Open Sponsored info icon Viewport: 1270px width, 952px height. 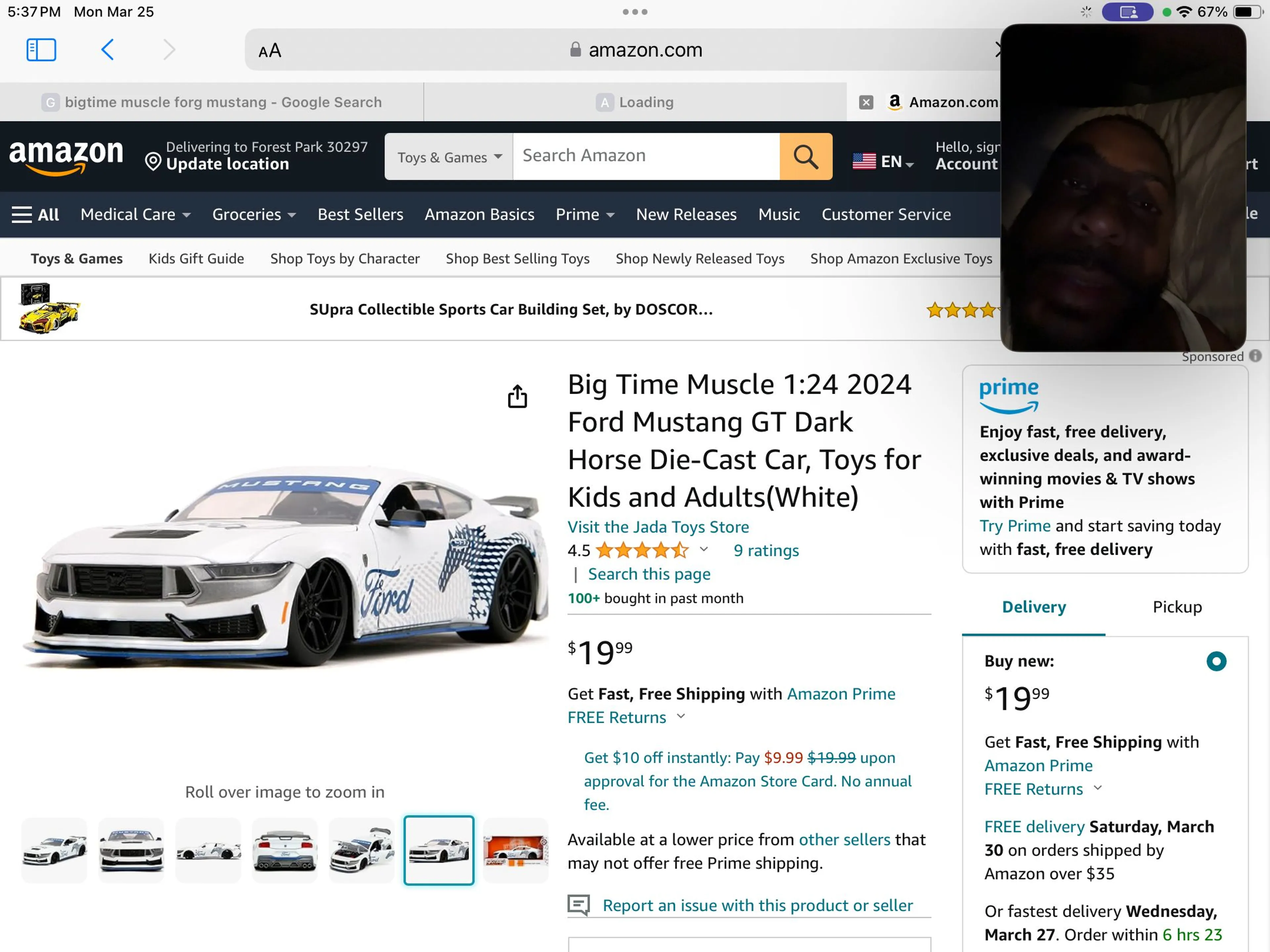1256,356
